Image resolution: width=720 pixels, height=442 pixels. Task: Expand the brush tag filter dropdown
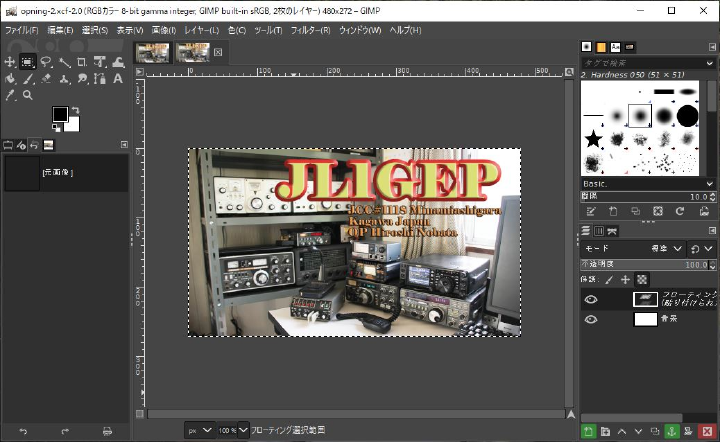pyautogui.click(x=709, y=65)
